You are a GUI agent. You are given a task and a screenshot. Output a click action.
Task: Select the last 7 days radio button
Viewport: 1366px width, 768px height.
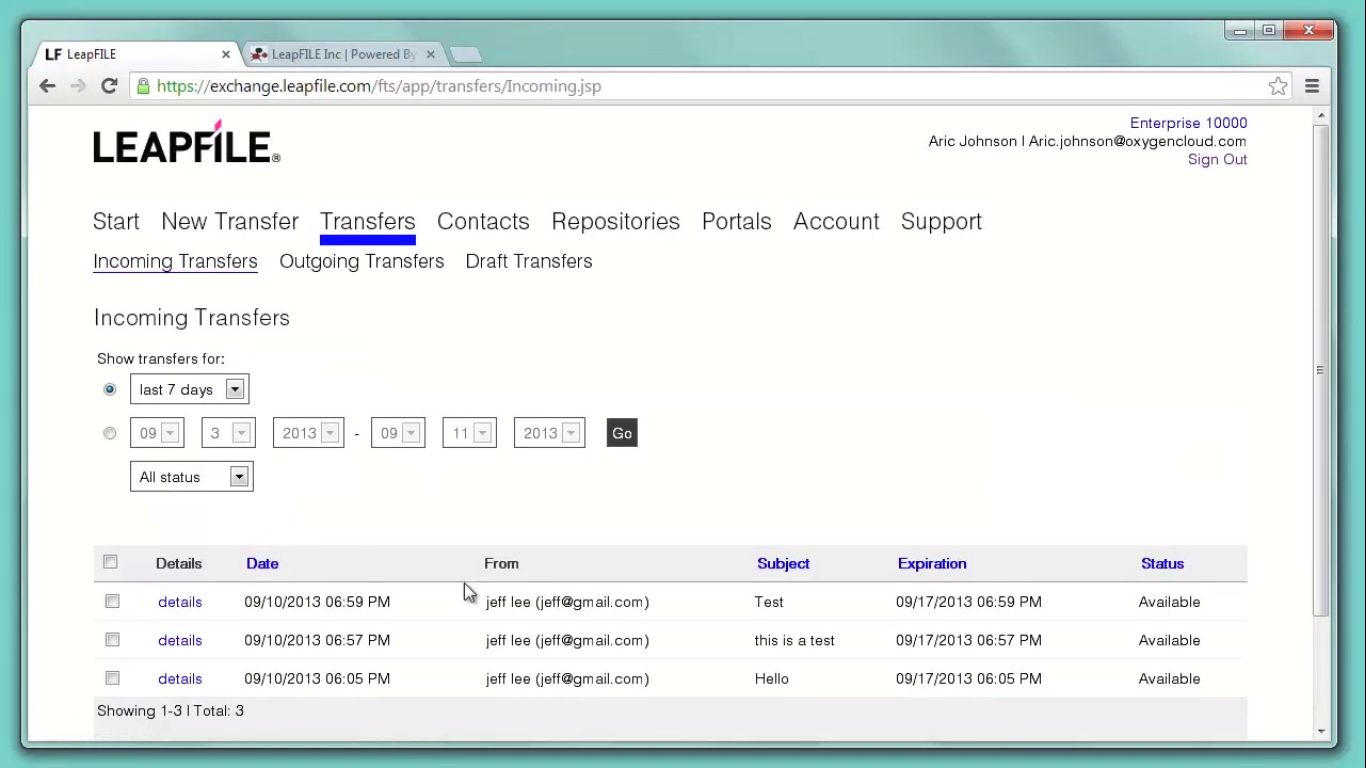[x=110, y=389]
